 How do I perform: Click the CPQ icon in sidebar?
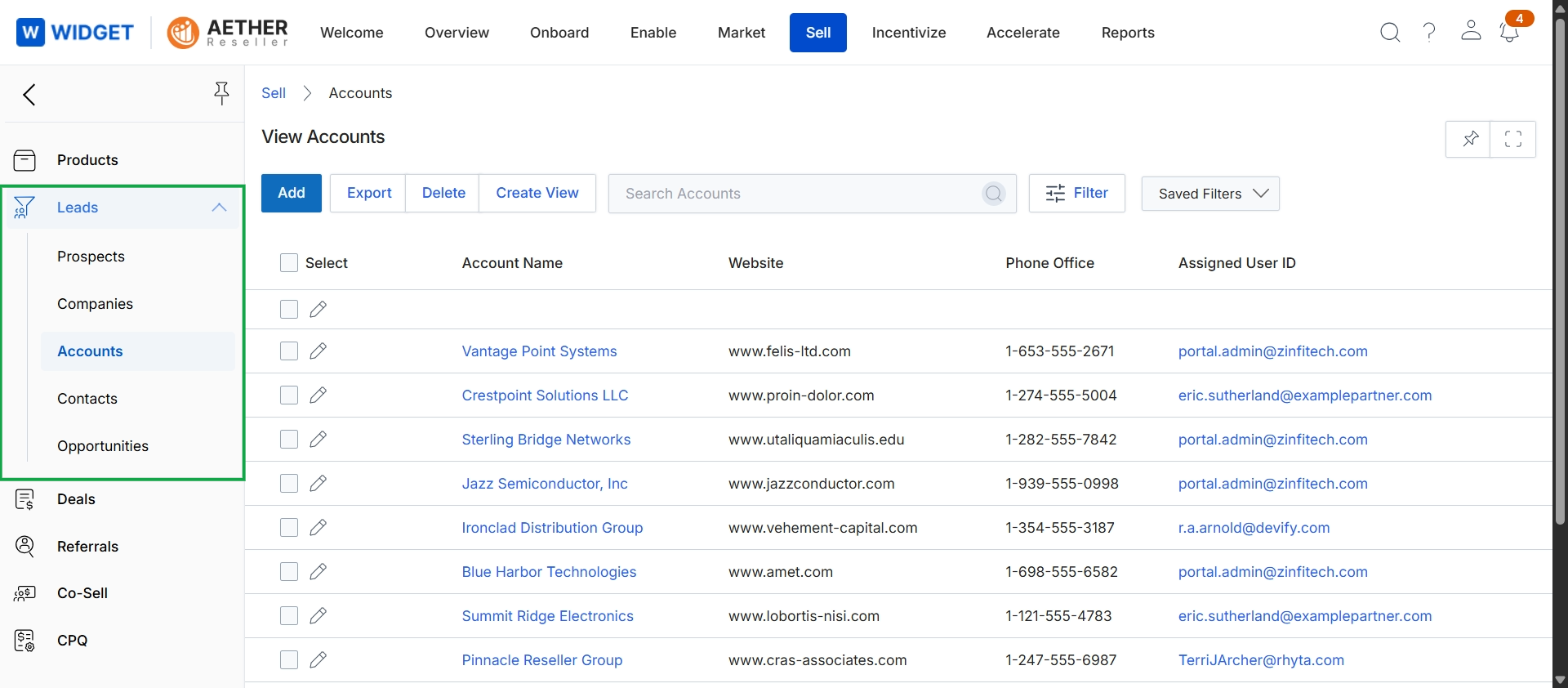point(25,641)
